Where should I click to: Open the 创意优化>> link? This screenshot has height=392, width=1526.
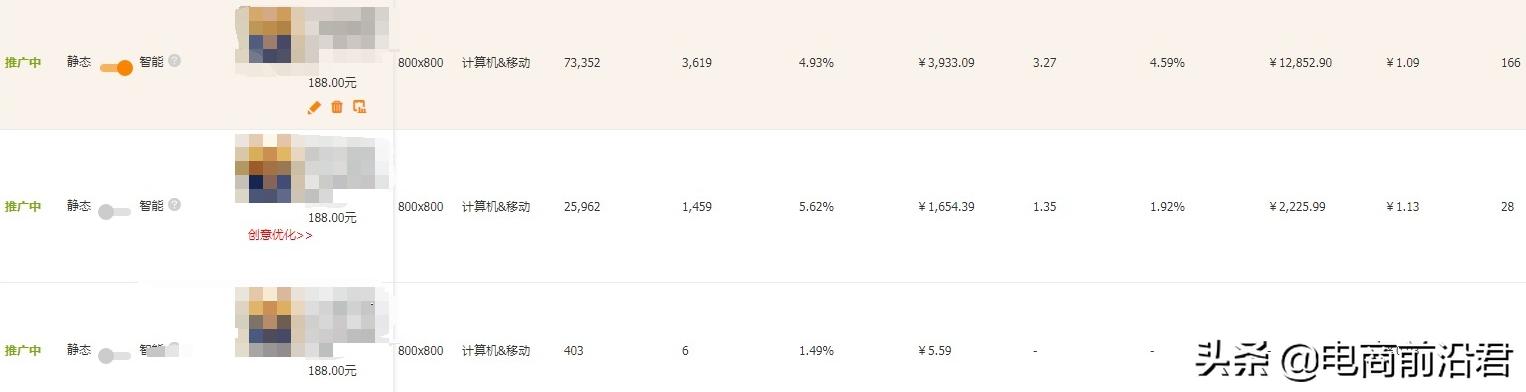coord(280,236)
